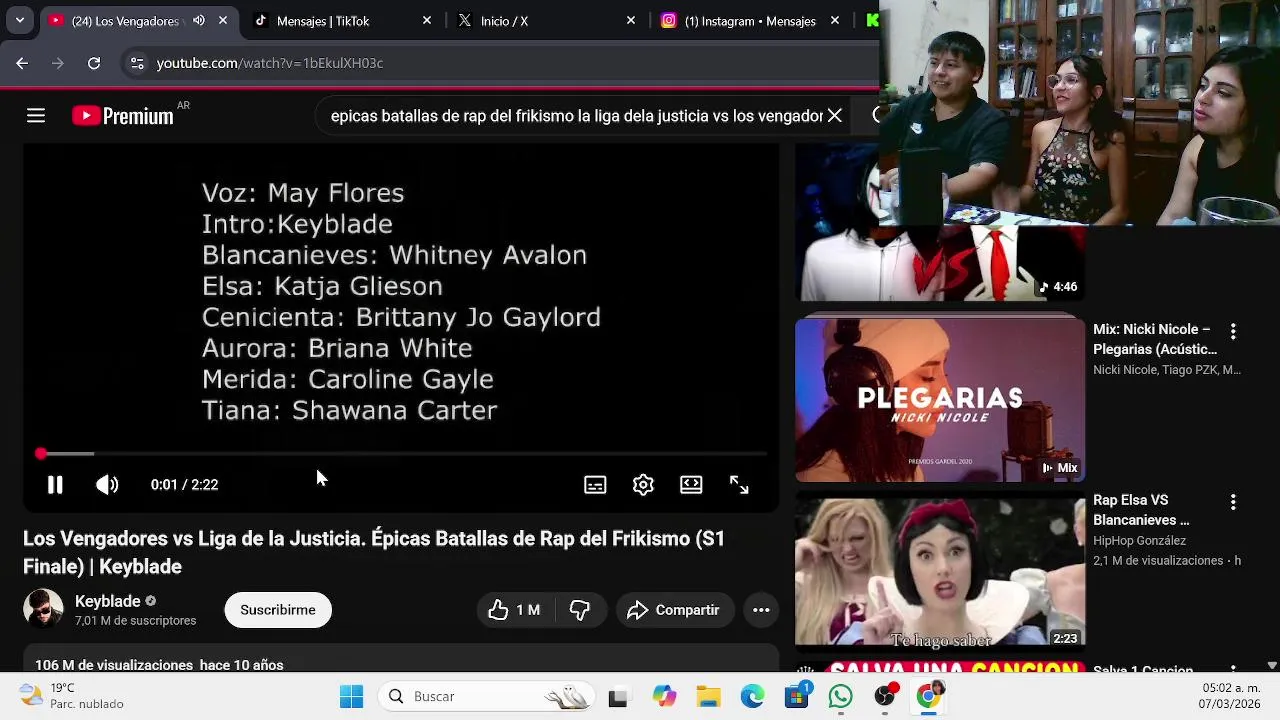Pause the video with the pause button
The width and height of the screenshot is (1280, 720).
pyautogui.click(x=55, y=485)
